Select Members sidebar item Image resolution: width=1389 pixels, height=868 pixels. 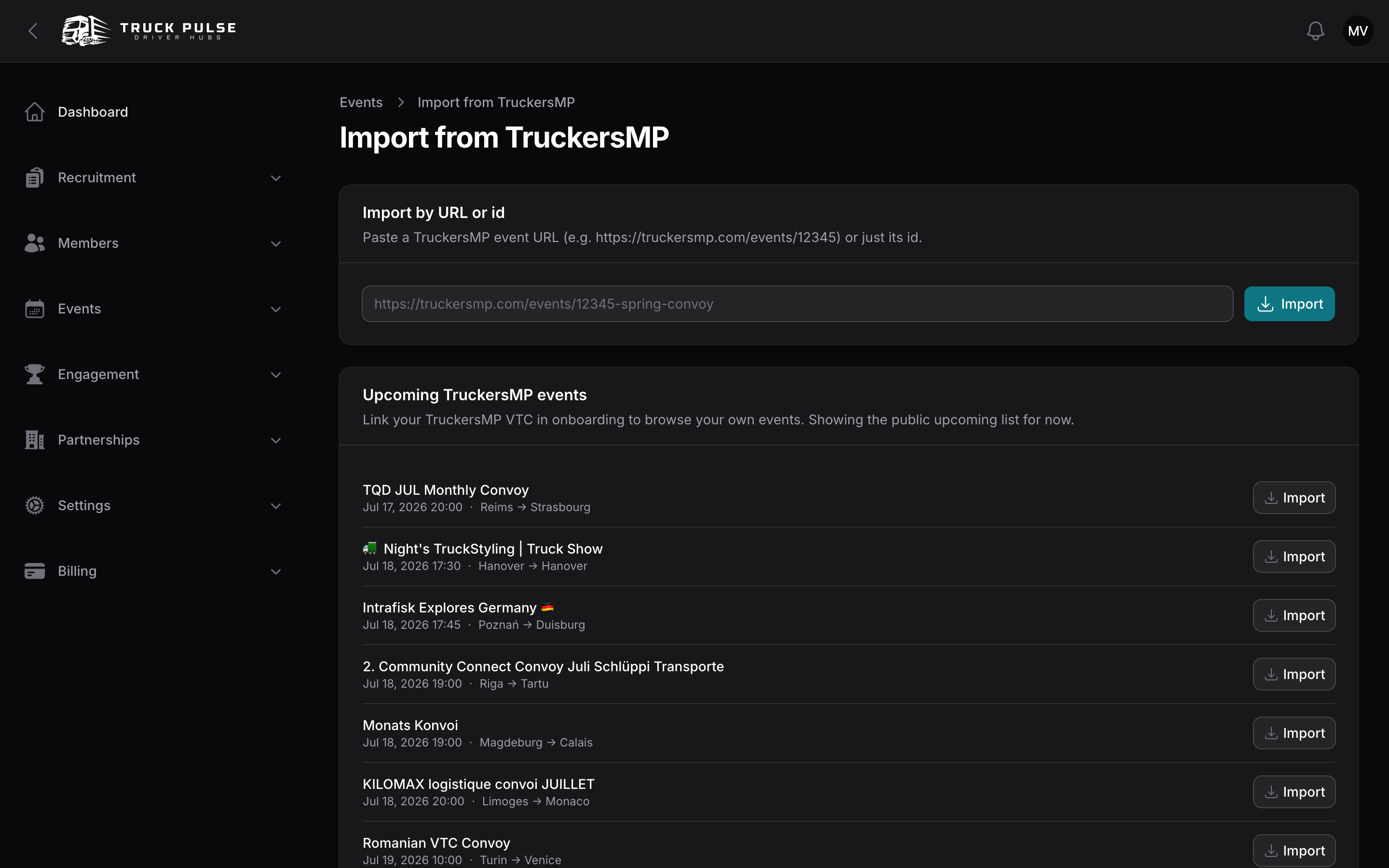153,243
